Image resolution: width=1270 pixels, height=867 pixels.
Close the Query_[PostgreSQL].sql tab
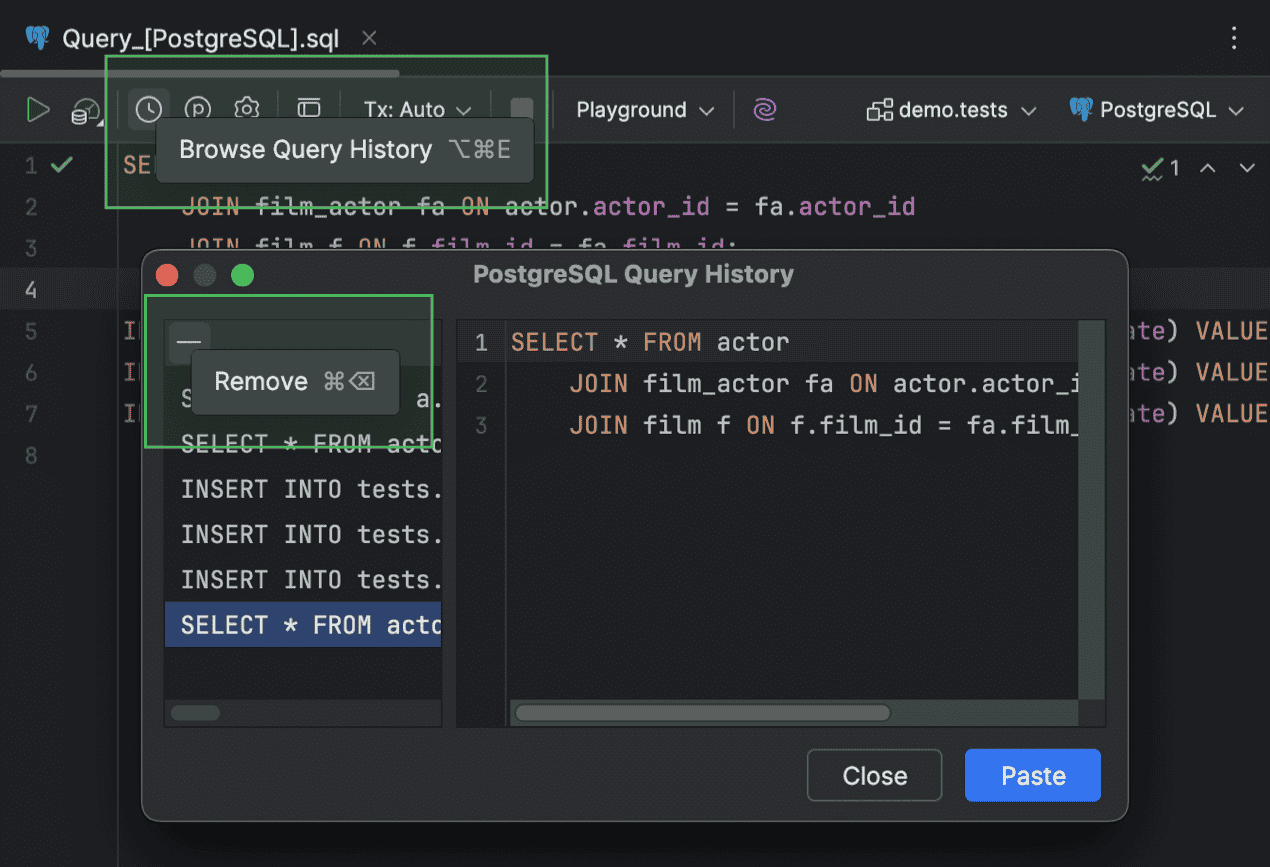(x=369, y=38)
